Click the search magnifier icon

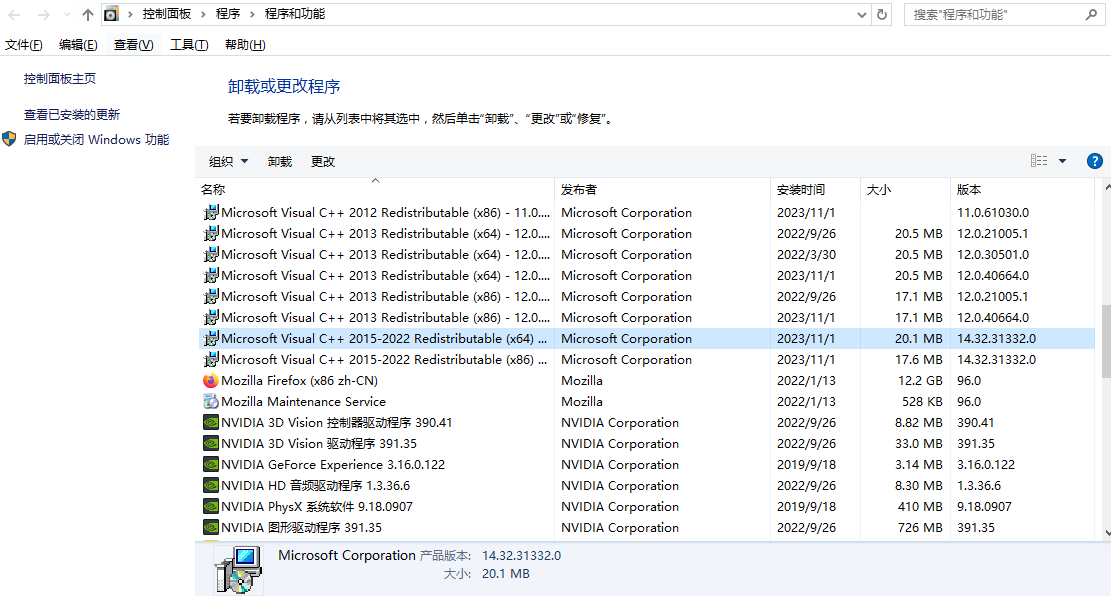coord(1093,15)
